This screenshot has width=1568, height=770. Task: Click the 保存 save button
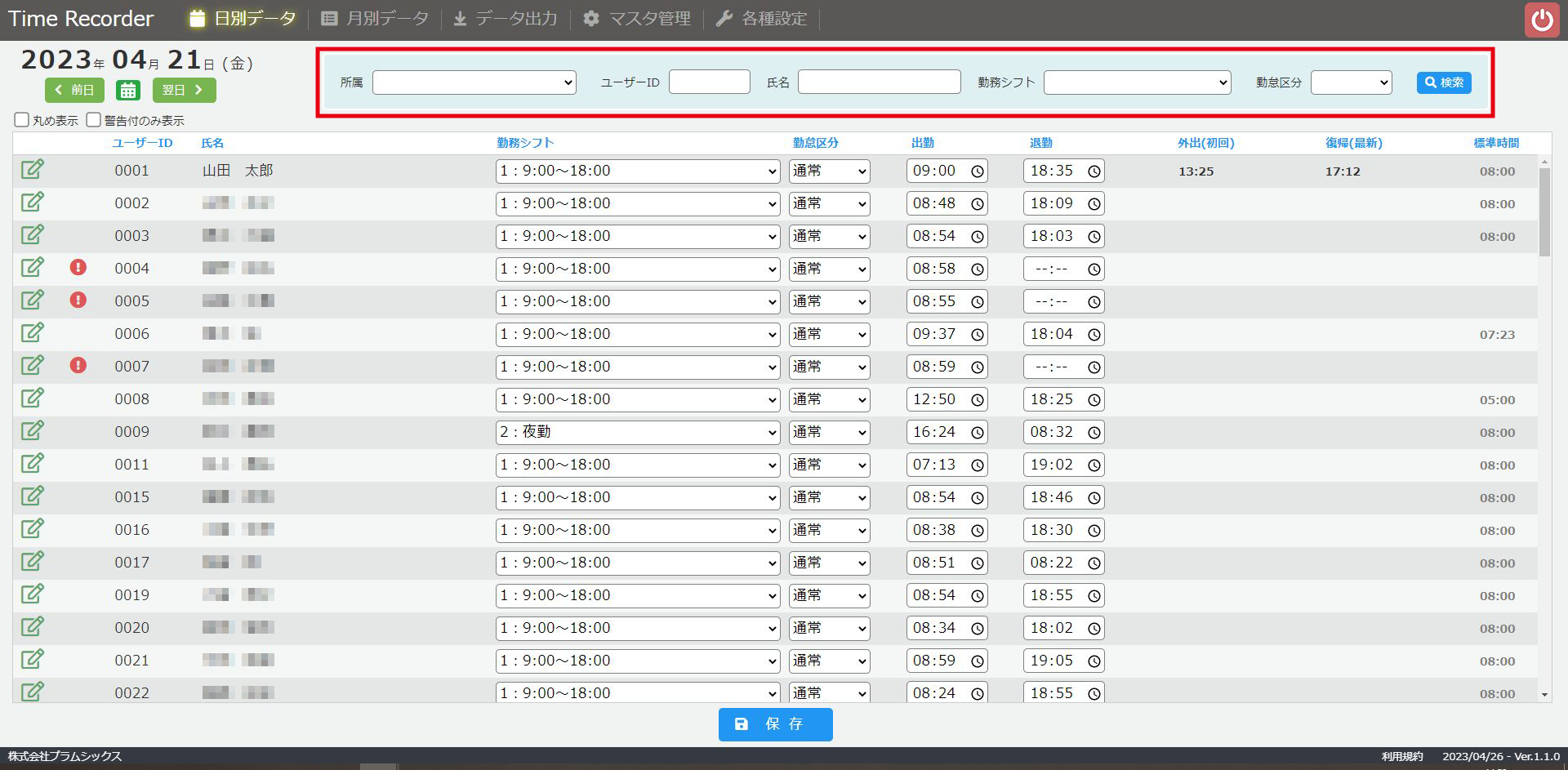tap(776, 724)
